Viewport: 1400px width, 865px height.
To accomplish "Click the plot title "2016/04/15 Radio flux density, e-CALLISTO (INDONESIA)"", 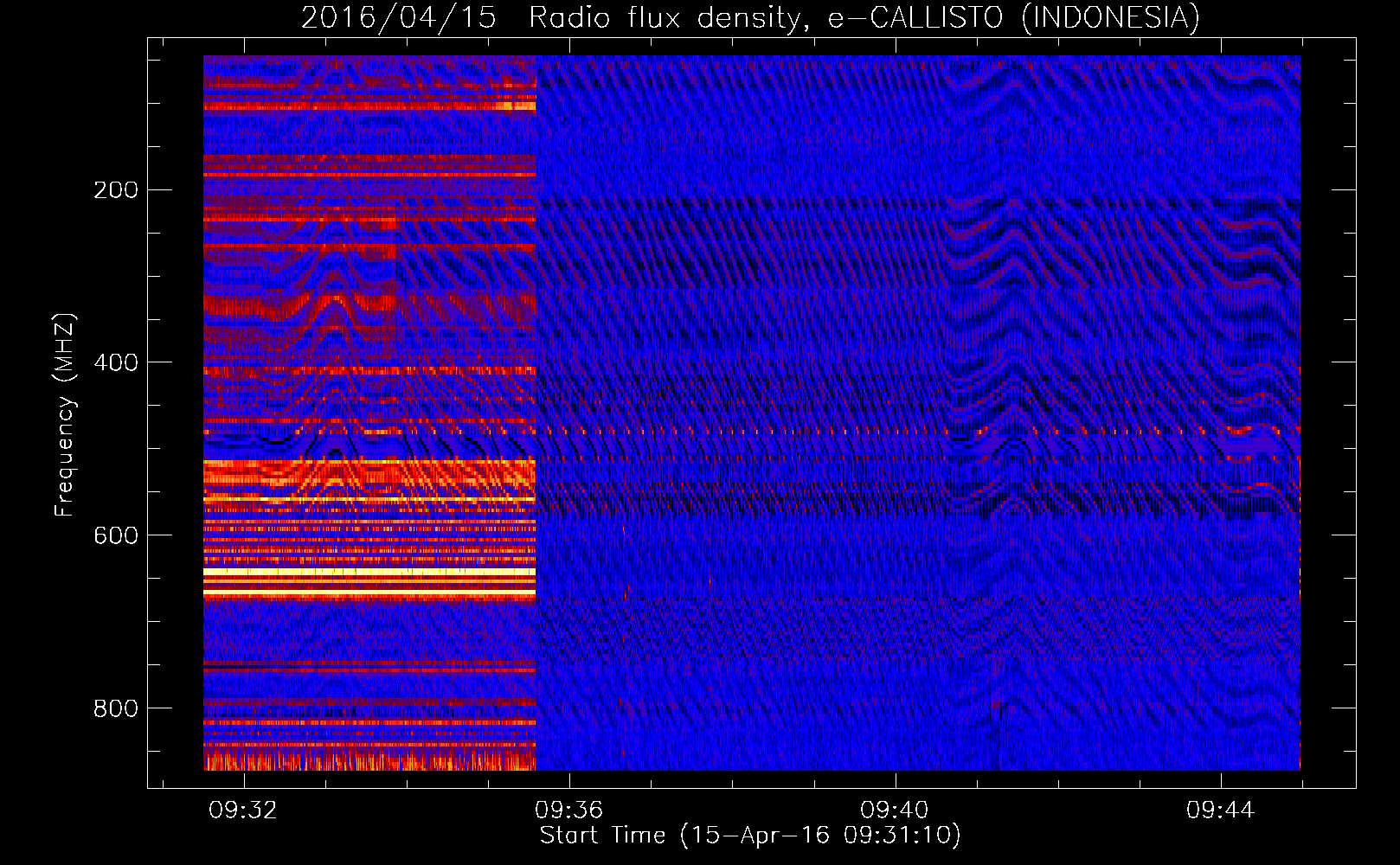I will click(x=750, y=18).
